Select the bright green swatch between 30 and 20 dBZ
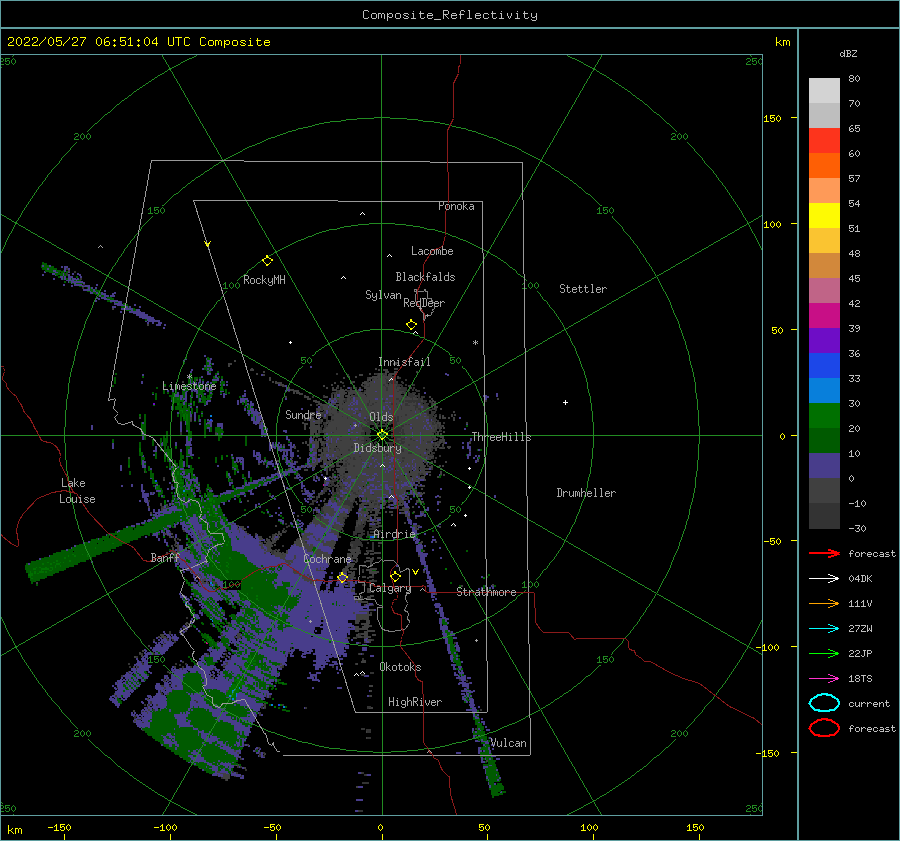This screenshot has height=841, width=900. (824, 416)
